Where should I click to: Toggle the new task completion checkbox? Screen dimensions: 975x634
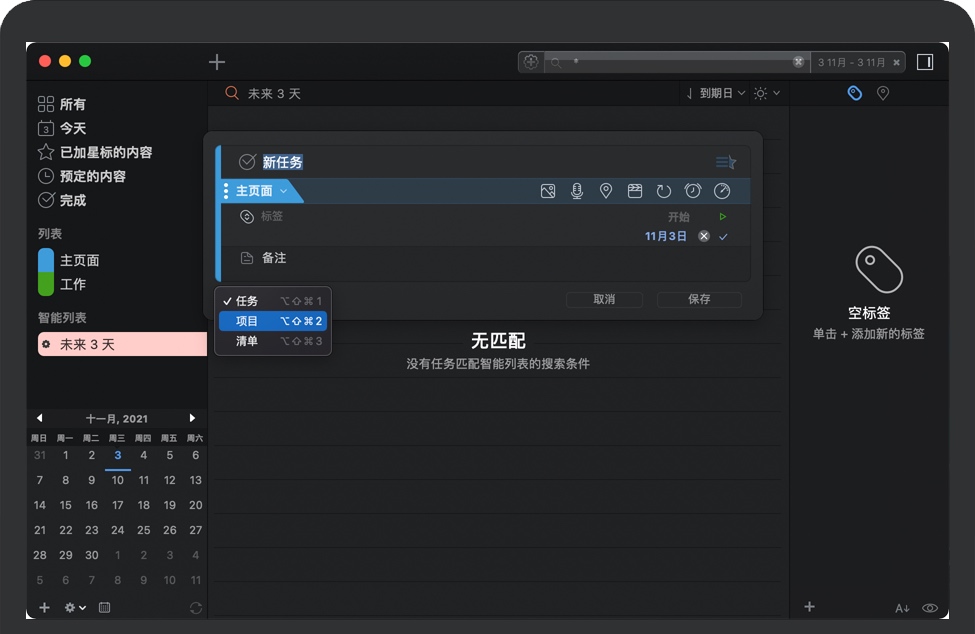[247, 162]
